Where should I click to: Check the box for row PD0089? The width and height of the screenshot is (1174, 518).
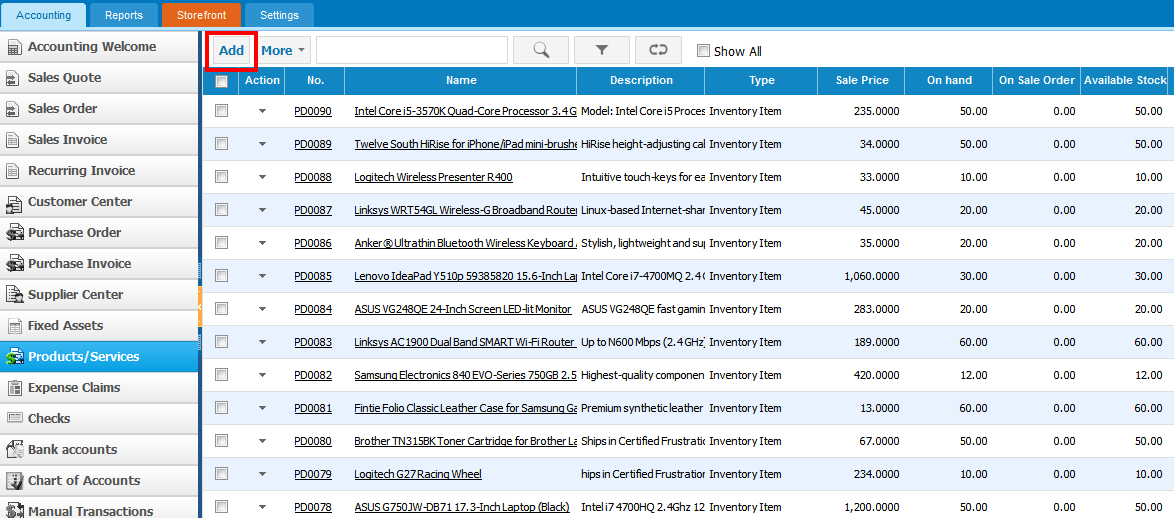pyautogui.click(x=221, y=144)
